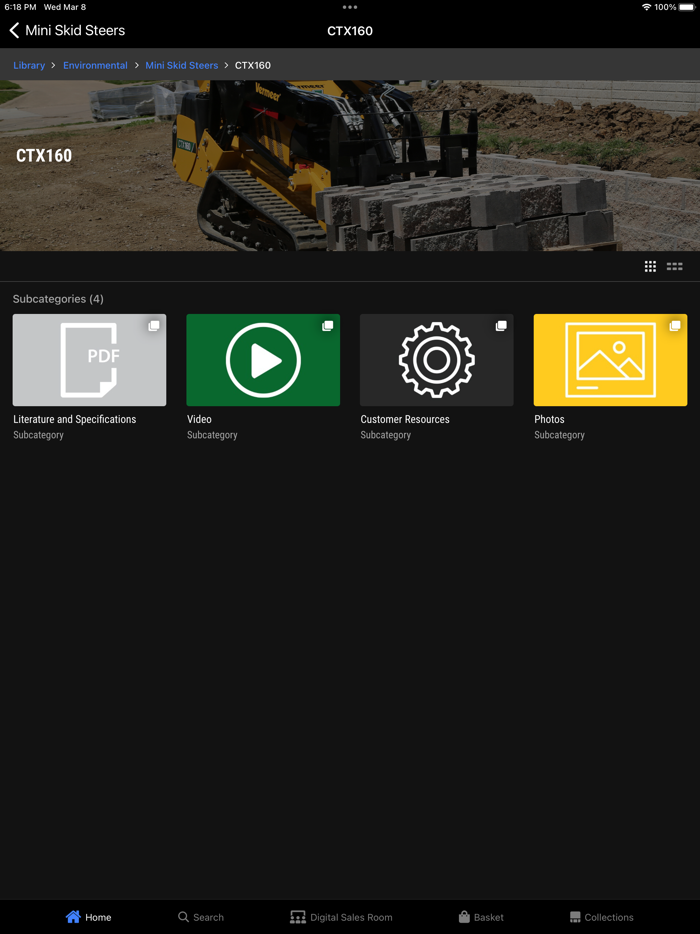Tap the battery status indicator
700x934 pixels.
[686, 7]
